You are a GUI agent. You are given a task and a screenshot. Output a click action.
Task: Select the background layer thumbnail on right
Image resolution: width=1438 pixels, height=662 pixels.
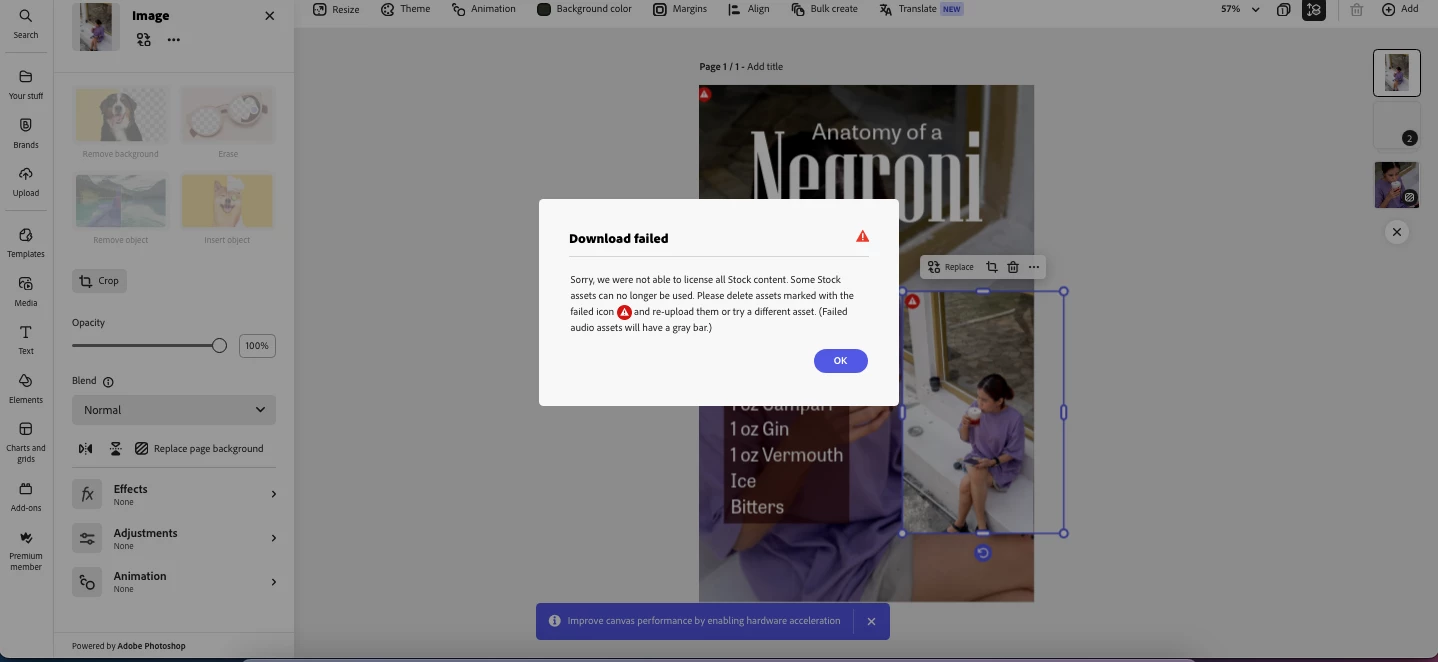tap(1397, 185)
